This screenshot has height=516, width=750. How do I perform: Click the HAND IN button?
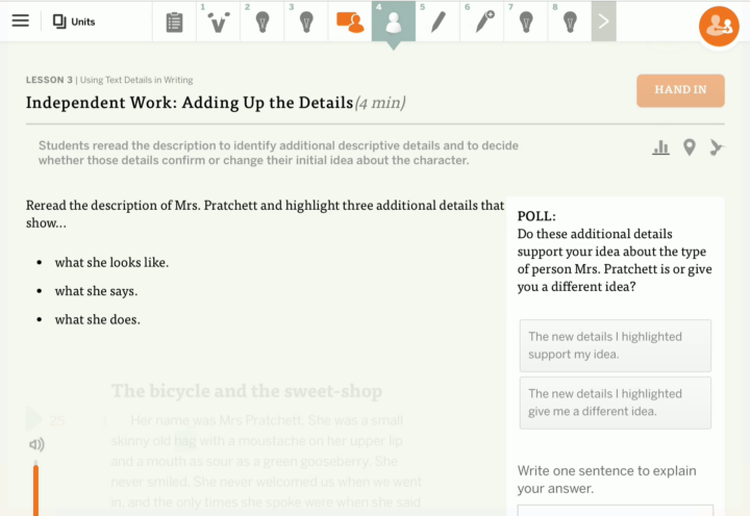tap(680, 90)
